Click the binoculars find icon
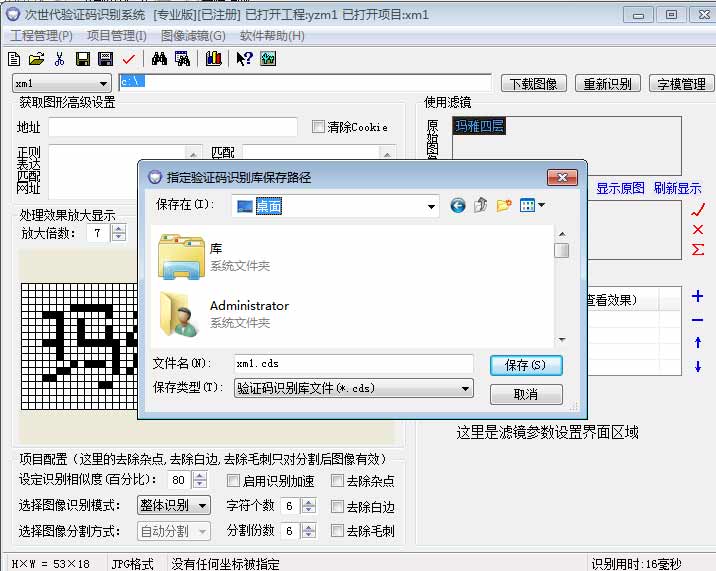The height and width of the screenshot is (571, 716). 159,59
